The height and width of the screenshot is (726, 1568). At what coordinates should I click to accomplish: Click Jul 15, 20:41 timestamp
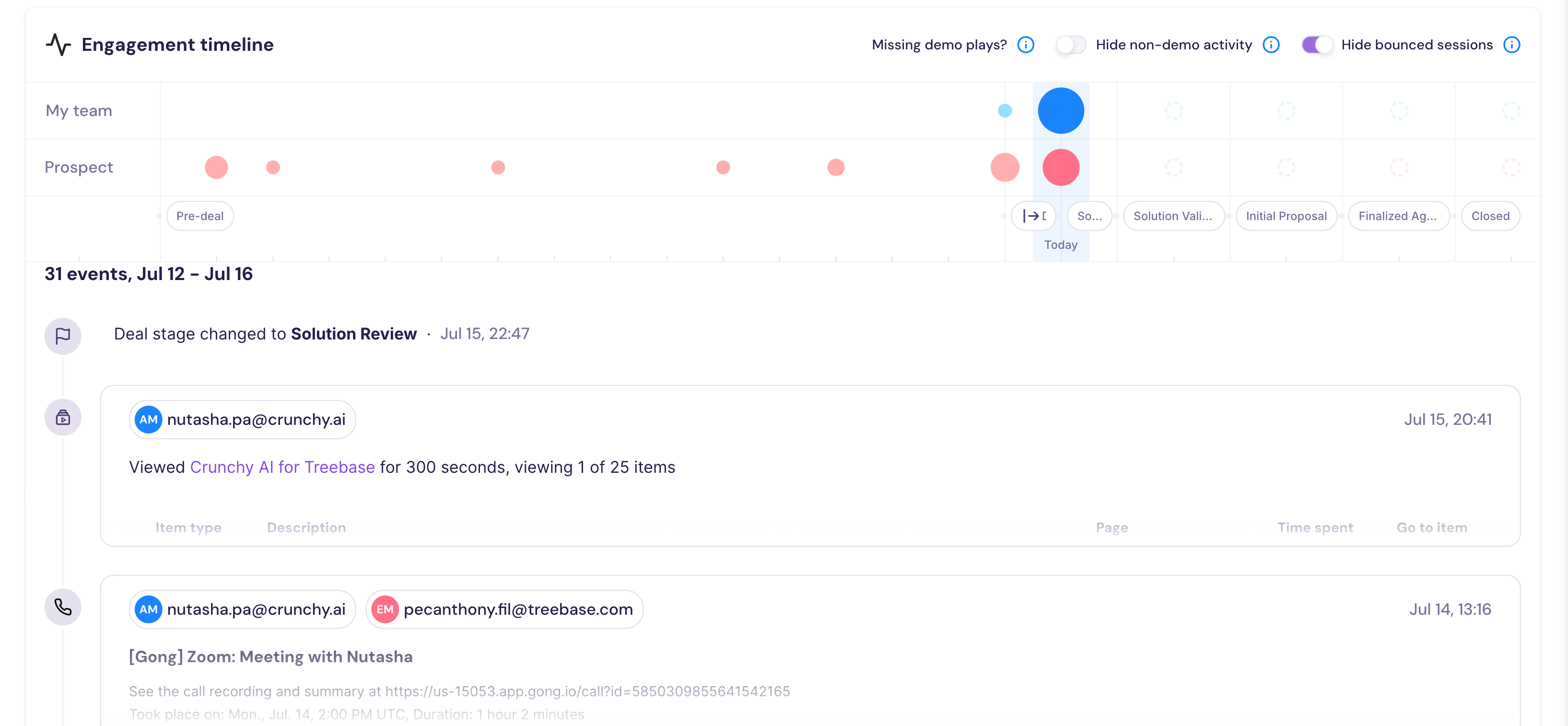[x=1448, y=420]
